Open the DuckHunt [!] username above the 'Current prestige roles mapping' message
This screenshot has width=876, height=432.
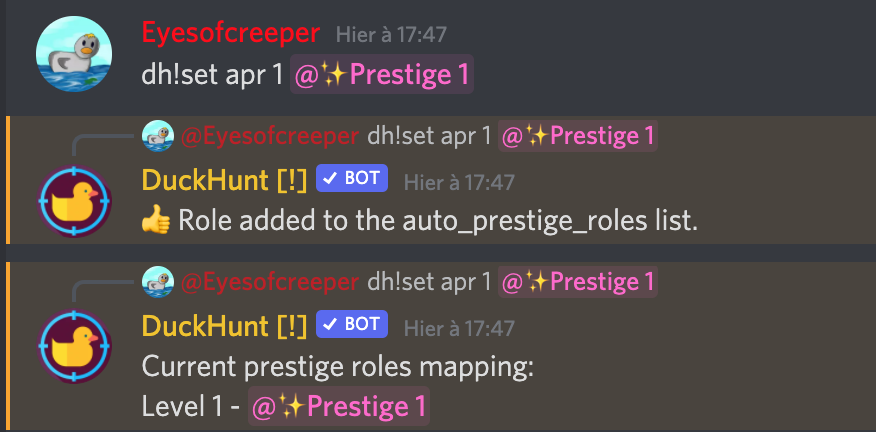[x=224, y=326]
